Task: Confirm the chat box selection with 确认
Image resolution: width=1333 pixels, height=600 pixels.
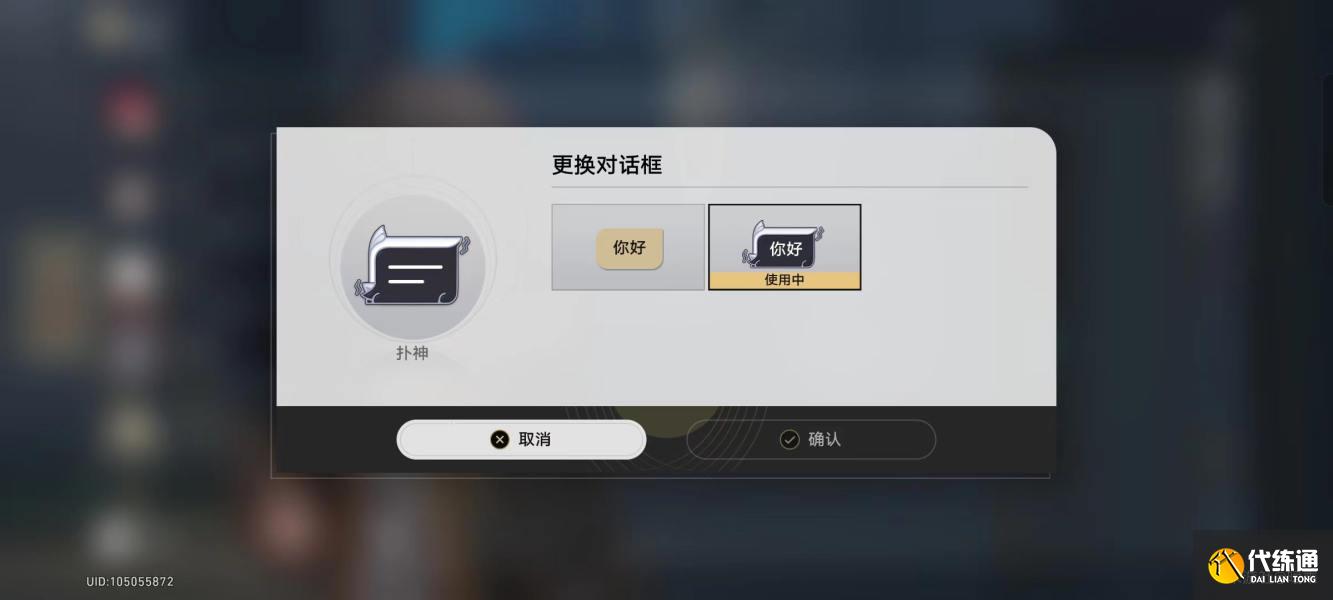Action: 811,439
